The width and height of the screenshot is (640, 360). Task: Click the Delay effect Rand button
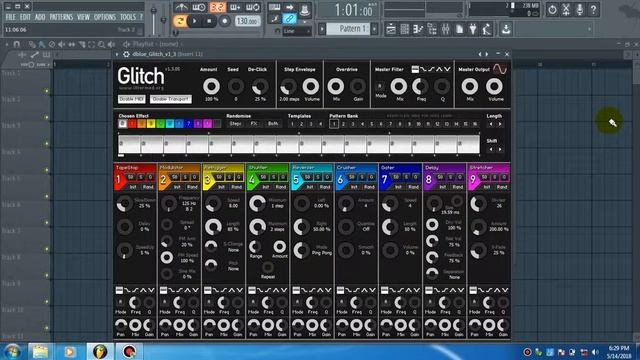[458, 187]
